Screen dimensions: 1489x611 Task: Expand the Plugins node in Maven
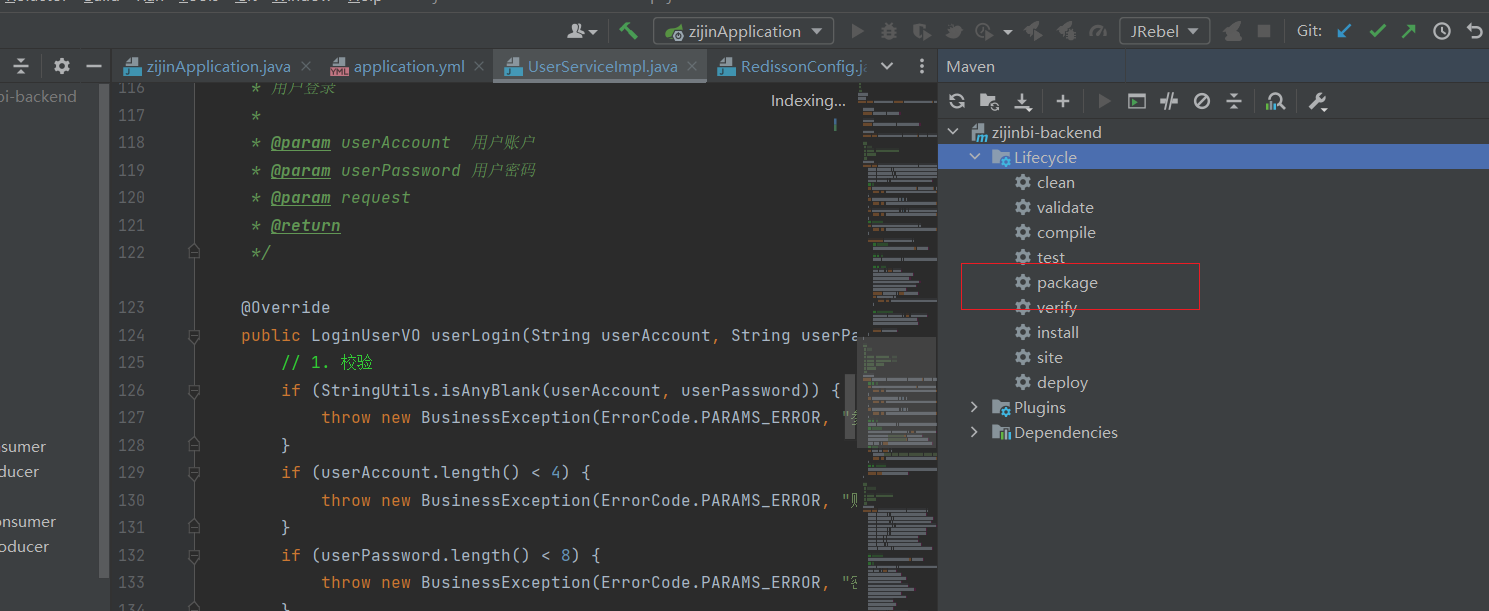pos(975,407)
